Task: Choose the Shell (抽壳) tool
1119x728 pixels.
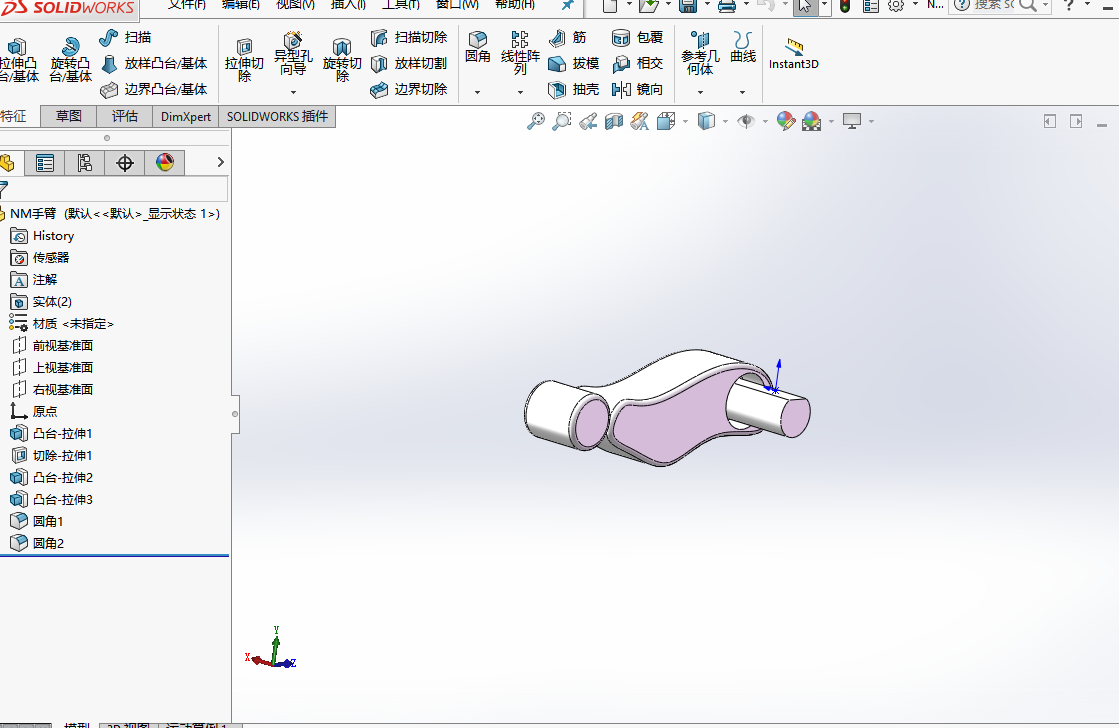Action: coord(574,89)
